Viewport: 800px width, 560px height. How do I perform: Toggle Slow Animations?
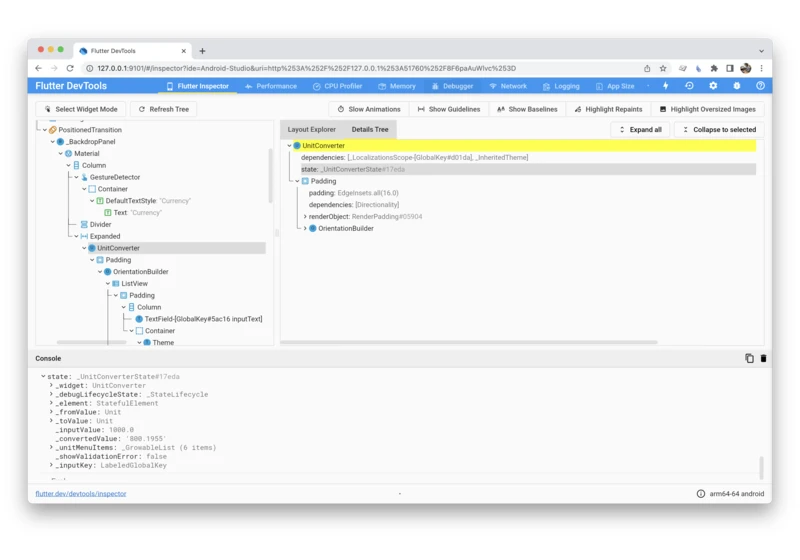pyautogui.click(x=369, y=109)
